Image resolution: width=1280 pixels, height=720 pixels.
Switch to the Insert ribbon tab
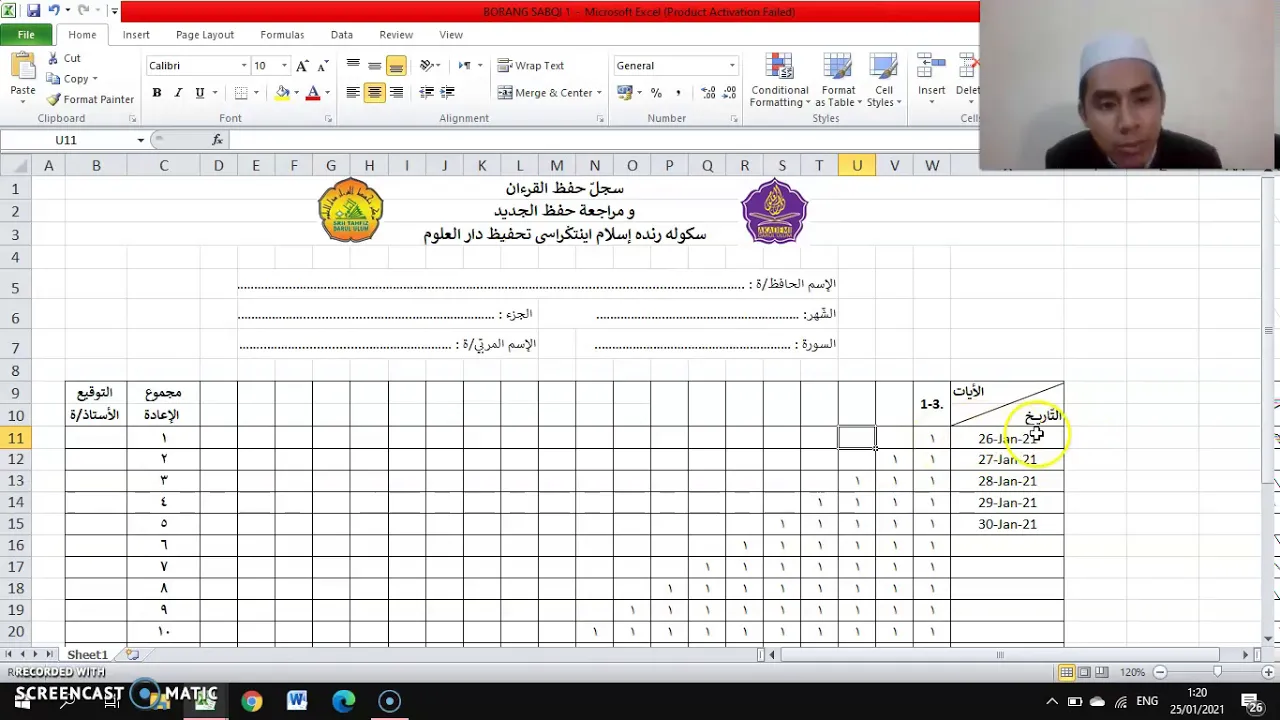point(136,34)
